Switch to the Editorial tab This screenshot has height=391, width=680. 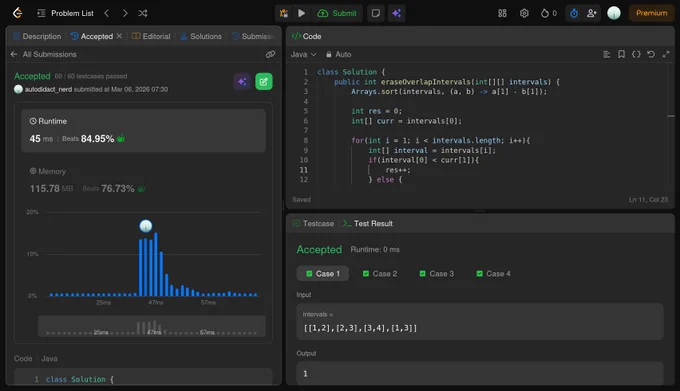click(151, 36)
